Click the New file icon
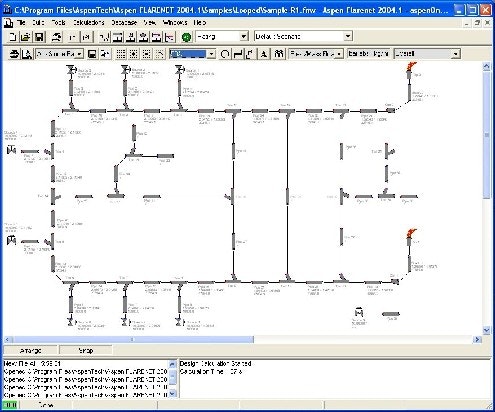Screen dimensions: 495x412 12,37
